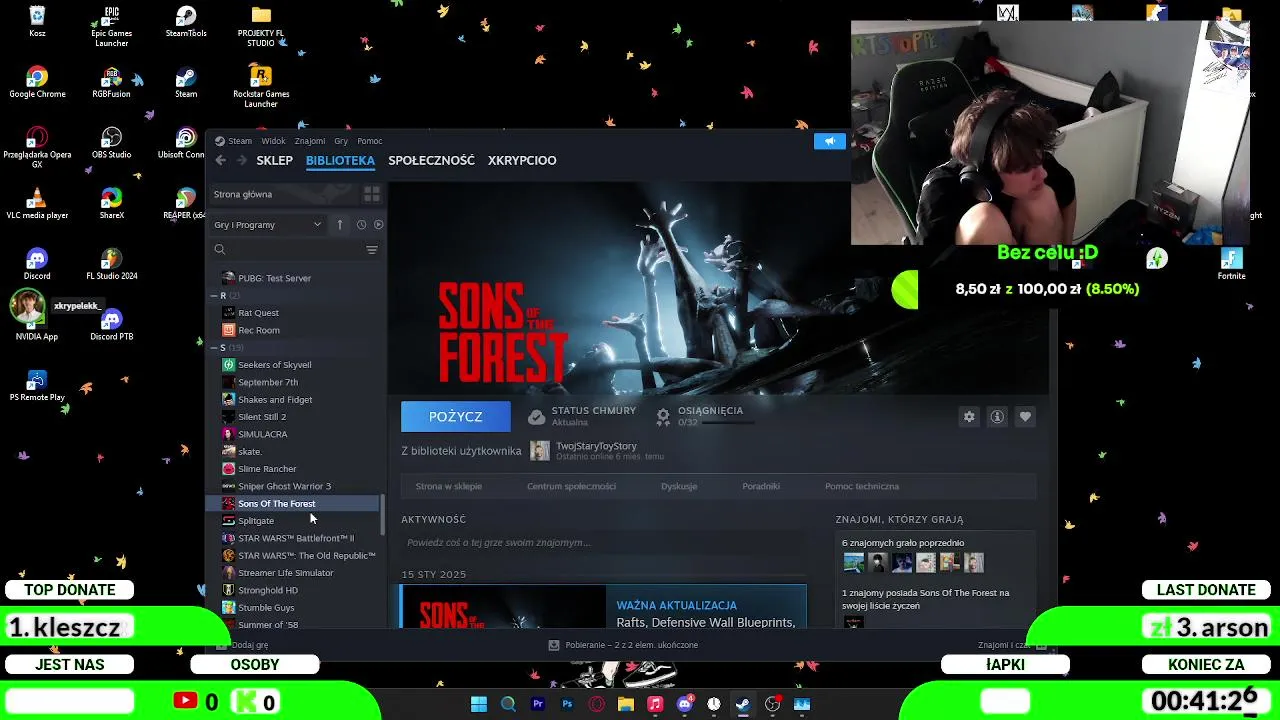Image resolution: width=1280 pixels, height=720 pixels.
Task: Open the Widok menu
Action: (273, 141)
